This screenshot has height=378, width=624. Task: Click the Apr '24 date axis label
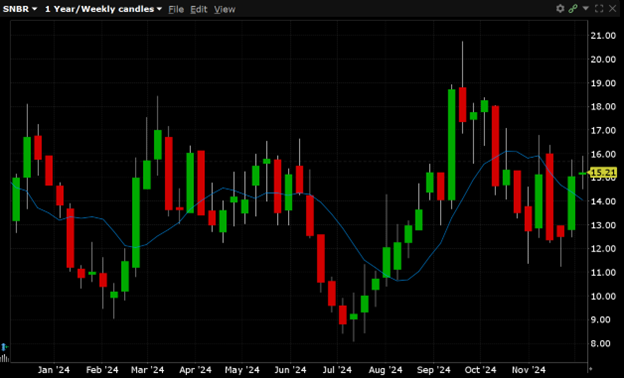pos(195,370)
